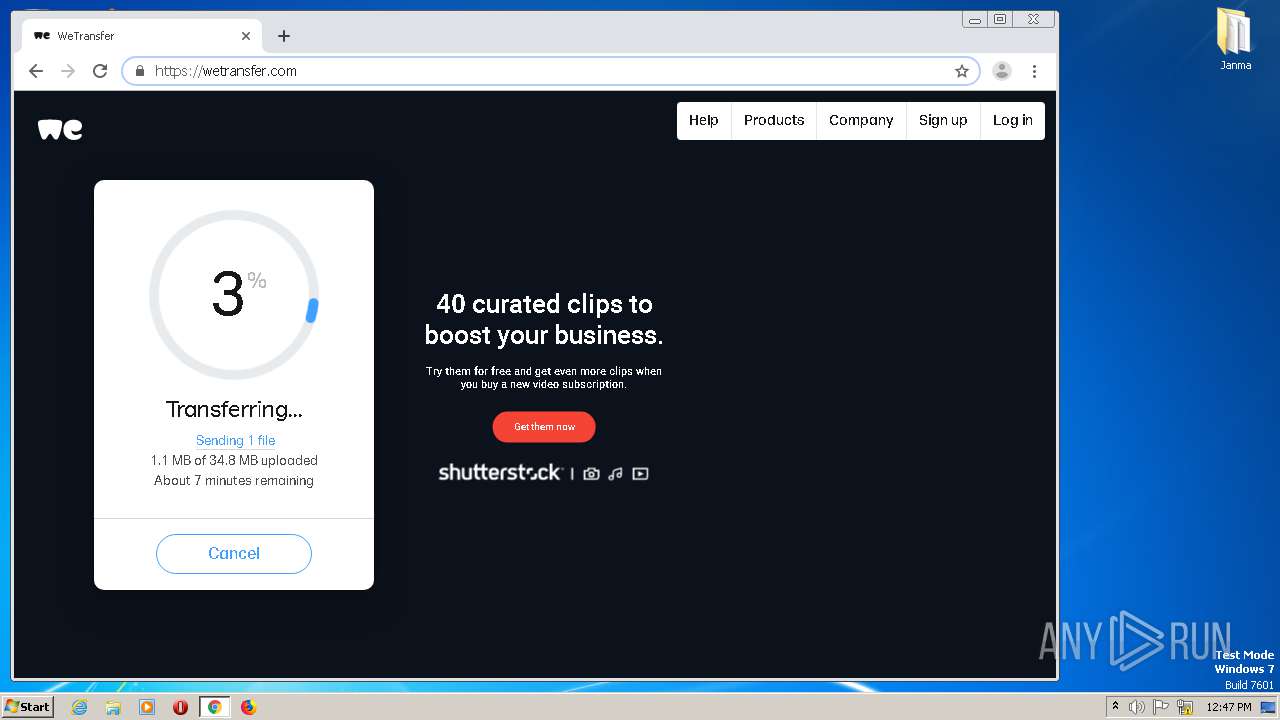Open Firefox from the taskbar

click(x=248, y=707)
